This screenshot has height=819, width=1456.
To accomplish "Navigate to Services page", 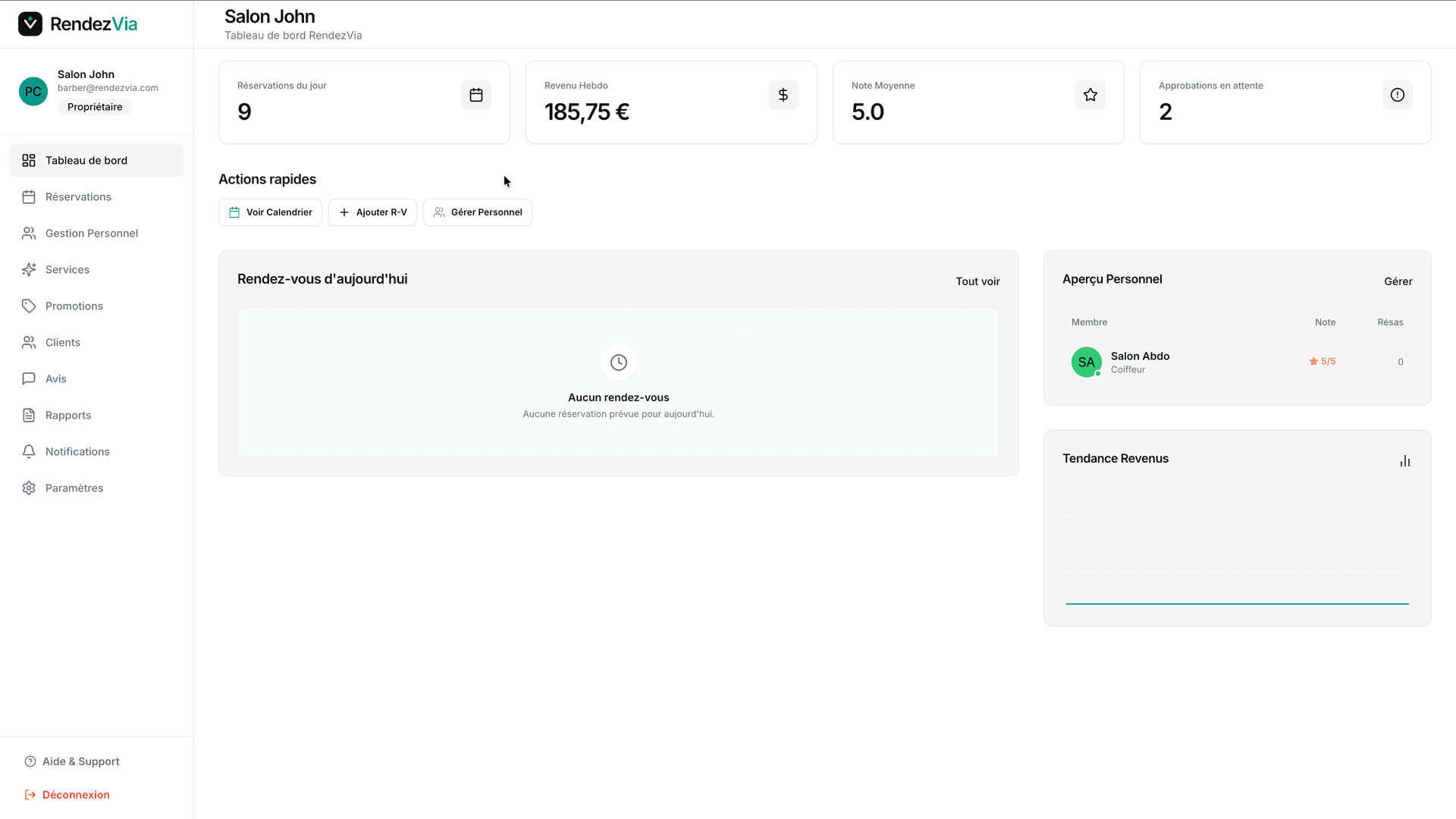I will click(x=96, y=270).
